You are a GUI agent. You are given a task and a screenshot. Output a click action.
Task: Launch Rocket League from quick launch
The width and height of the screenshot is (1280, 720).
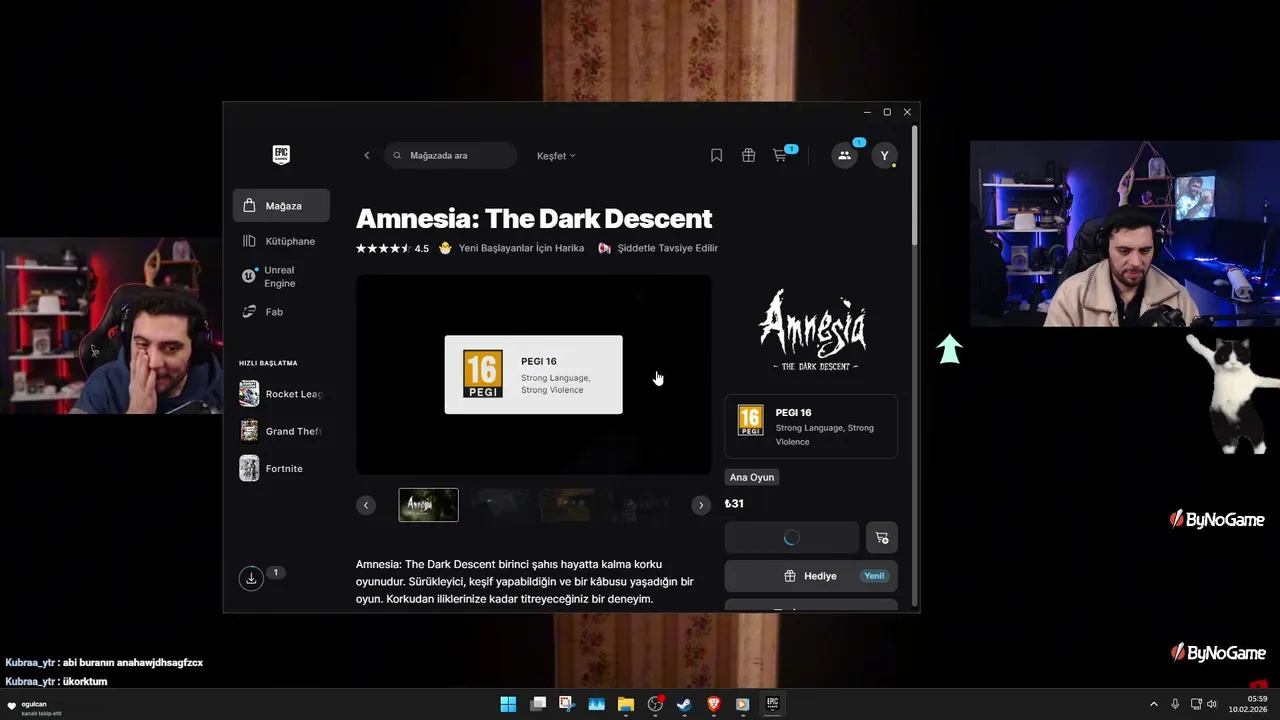pyautogui.click(x=281, y=394)
